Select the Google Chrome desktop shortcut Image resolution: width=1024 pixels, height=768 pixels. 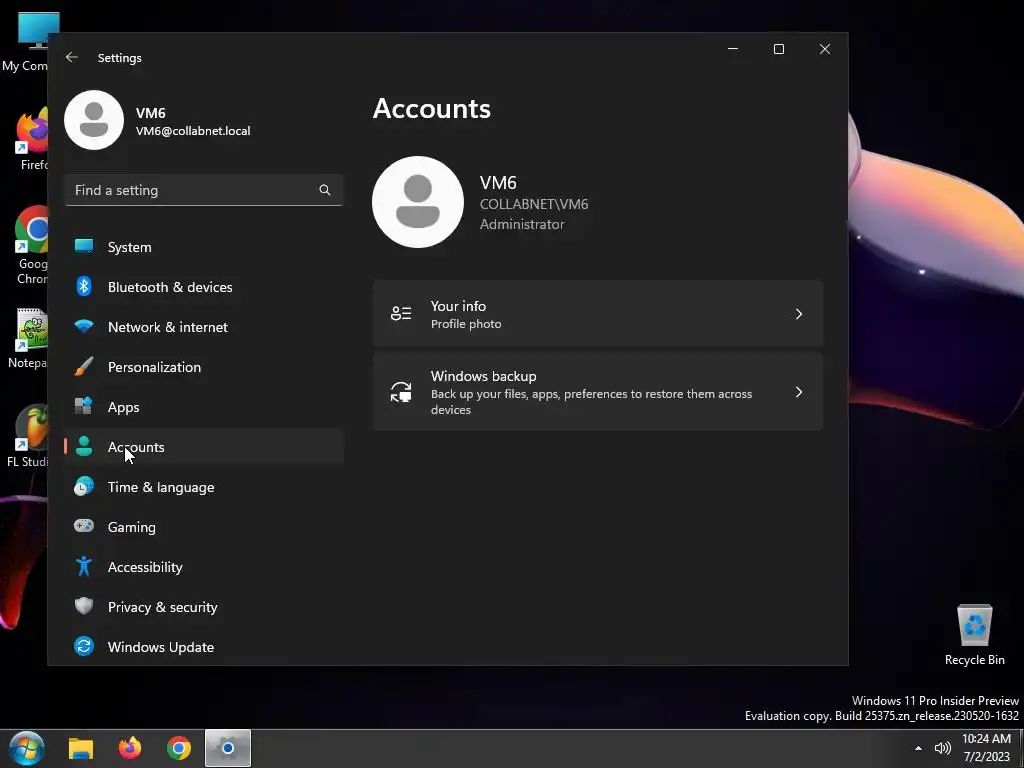point(31,245)
